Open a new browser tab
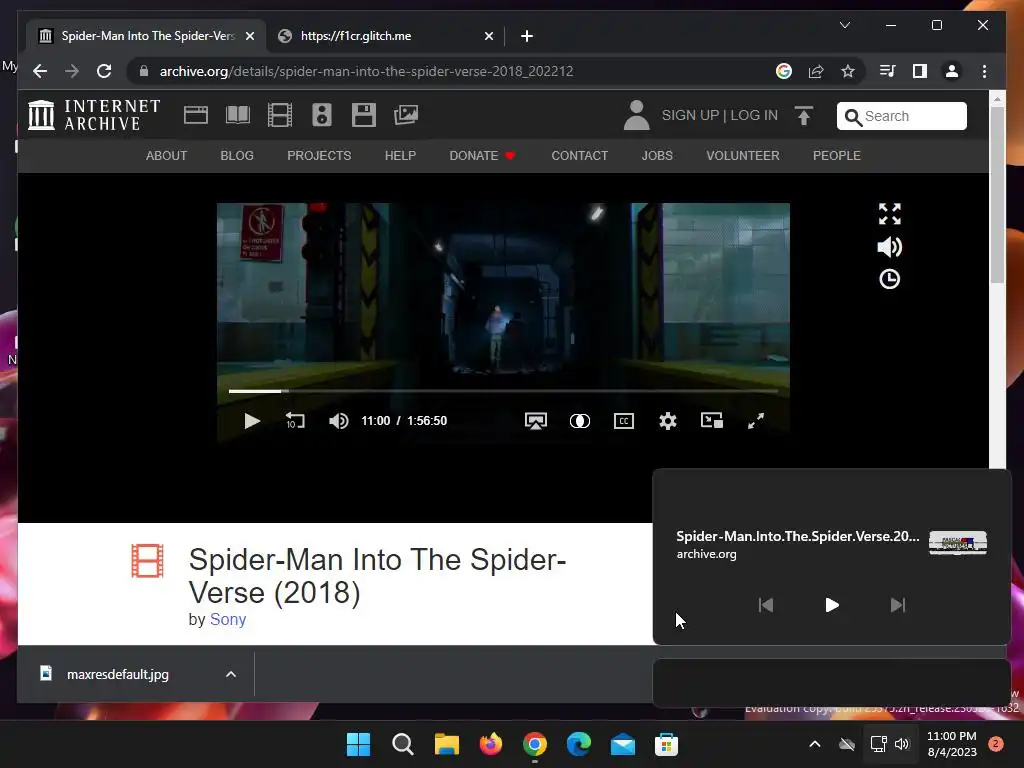1024x768 pixels. [x=527, y=36]
